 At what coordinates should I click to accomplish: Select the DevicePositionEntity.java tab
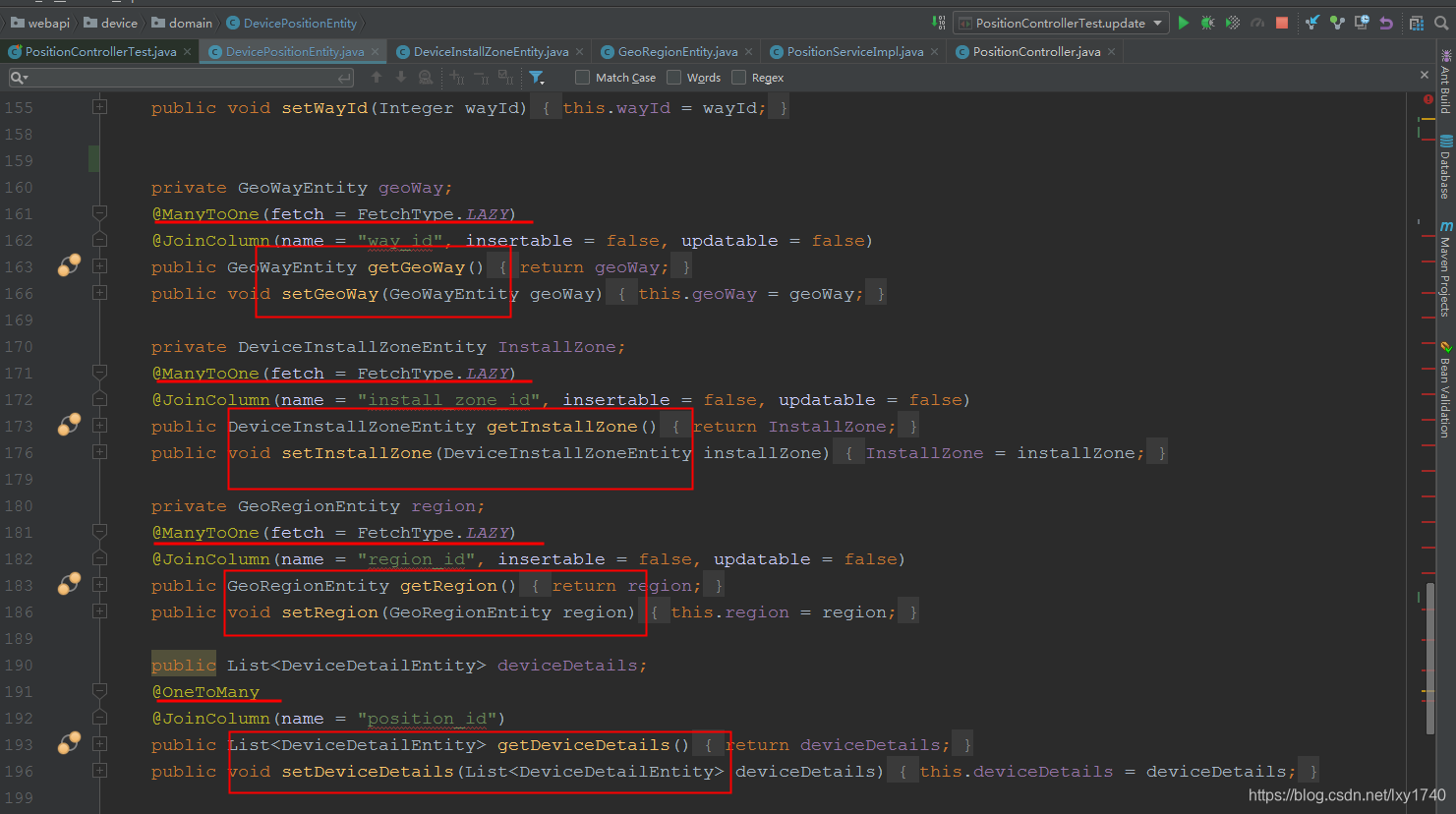(295, 51)
